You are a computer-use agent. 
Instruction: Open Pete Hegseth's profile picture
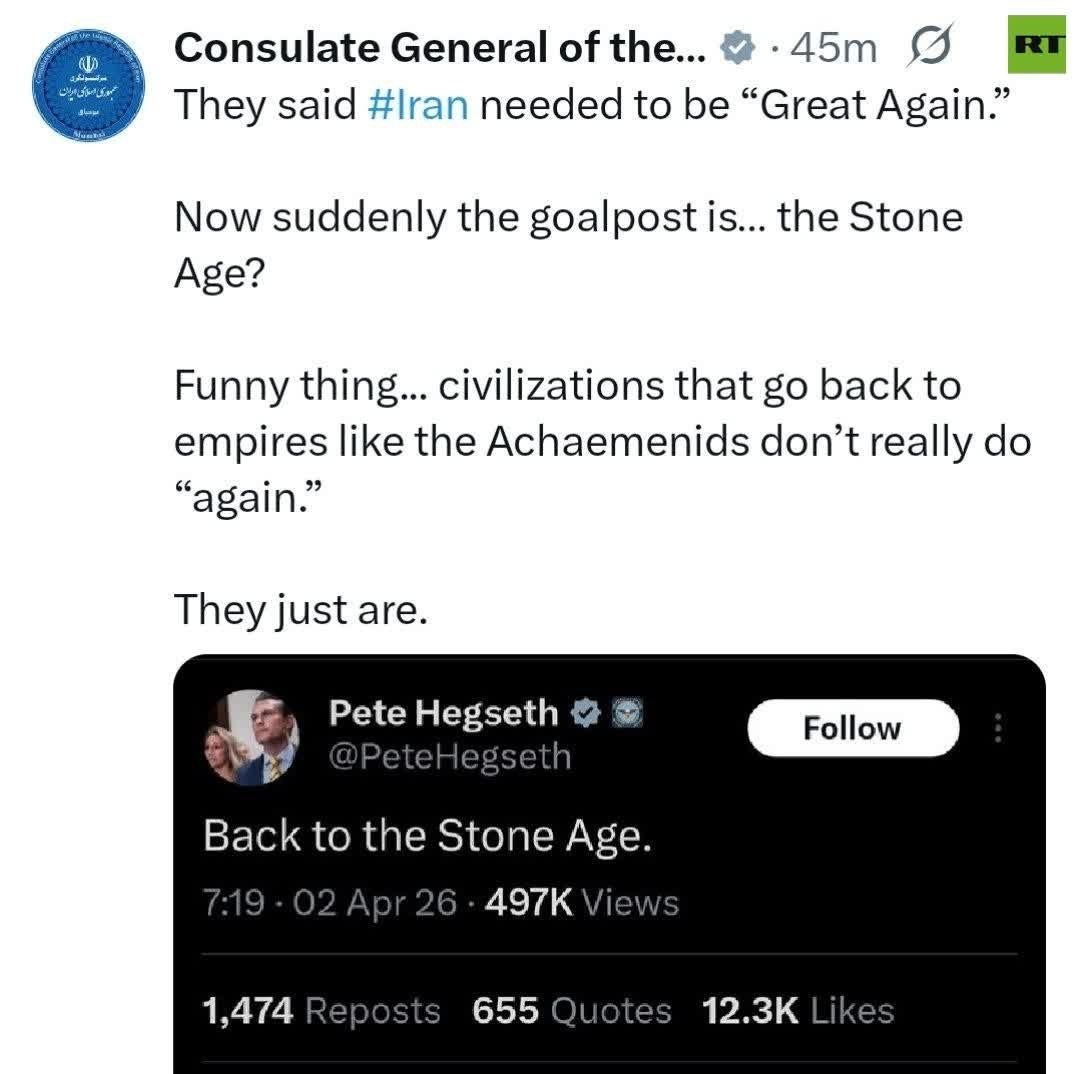253,737
